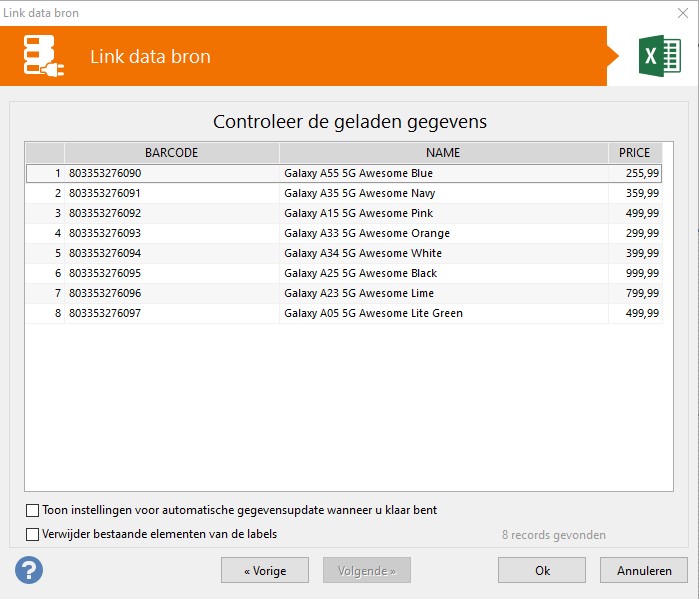Viewport: 699px width, 599px height.
Task: Click the BARCODE column header
Action: point(172,153)
